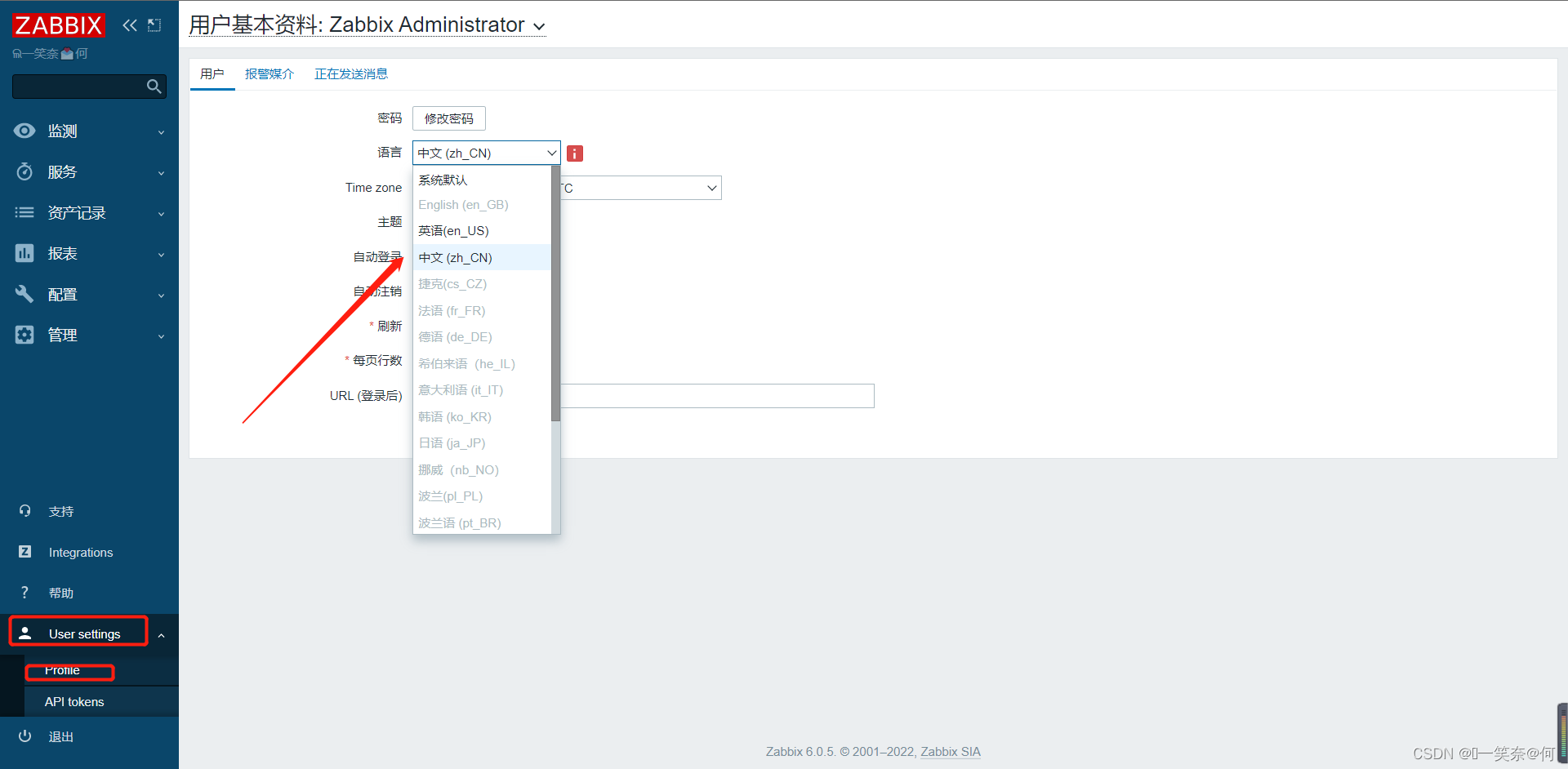The image size is (1568, 769).
Task: Open the Zabbix SIA footer link
Action: point(951,752)
